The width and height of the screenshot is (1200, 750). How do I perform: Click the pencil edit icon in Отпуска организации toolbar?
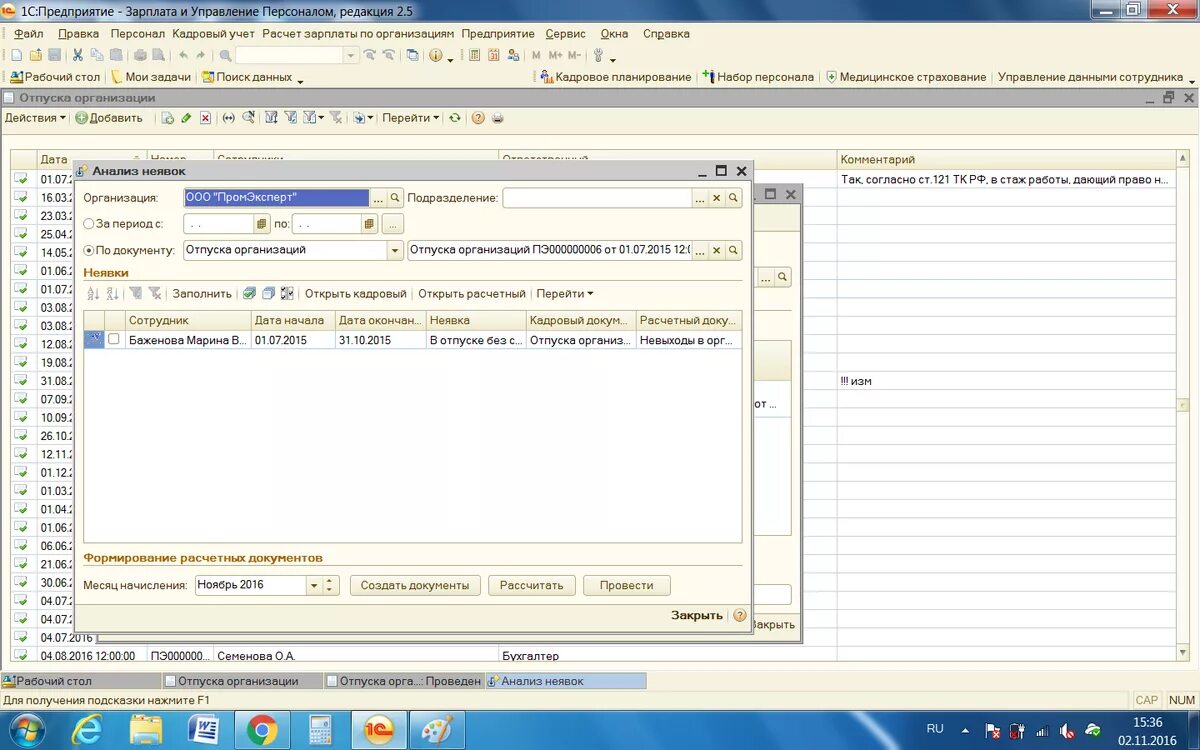186,118
